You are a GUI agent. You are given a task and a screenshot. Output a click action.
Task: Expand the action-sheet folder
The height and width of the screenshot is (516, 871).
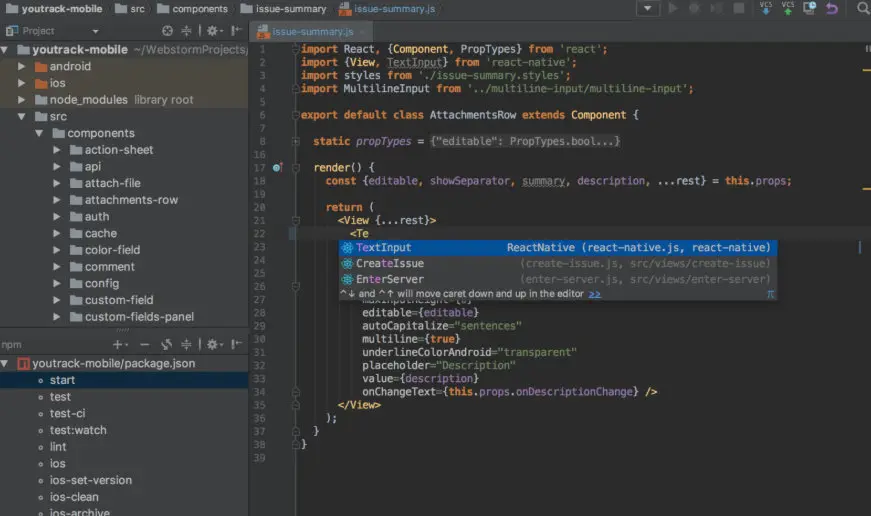(x=57, y=150)
